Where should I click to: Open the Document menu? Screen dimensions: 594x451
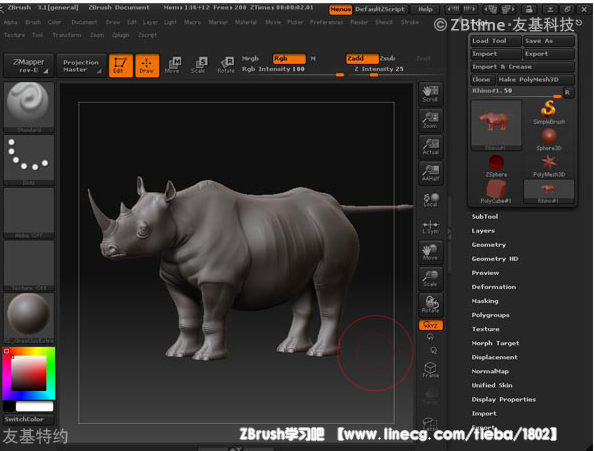click(x=84, y=22)
